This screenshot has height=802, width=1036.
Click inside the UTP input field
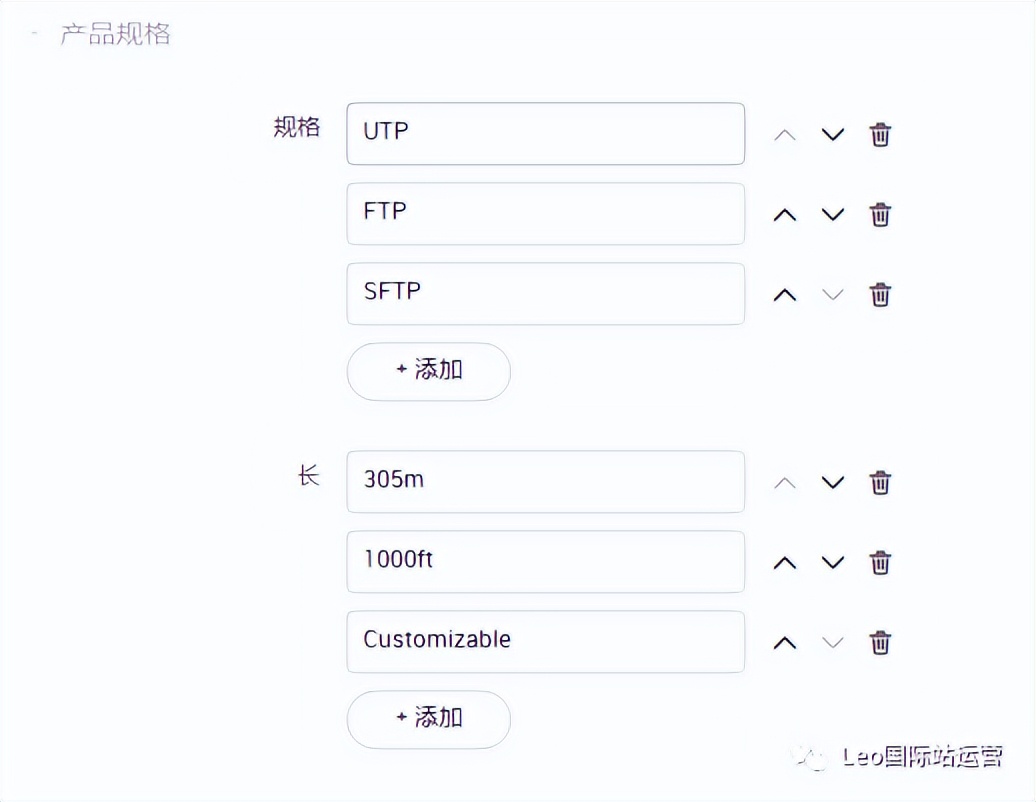click(545, 133)
